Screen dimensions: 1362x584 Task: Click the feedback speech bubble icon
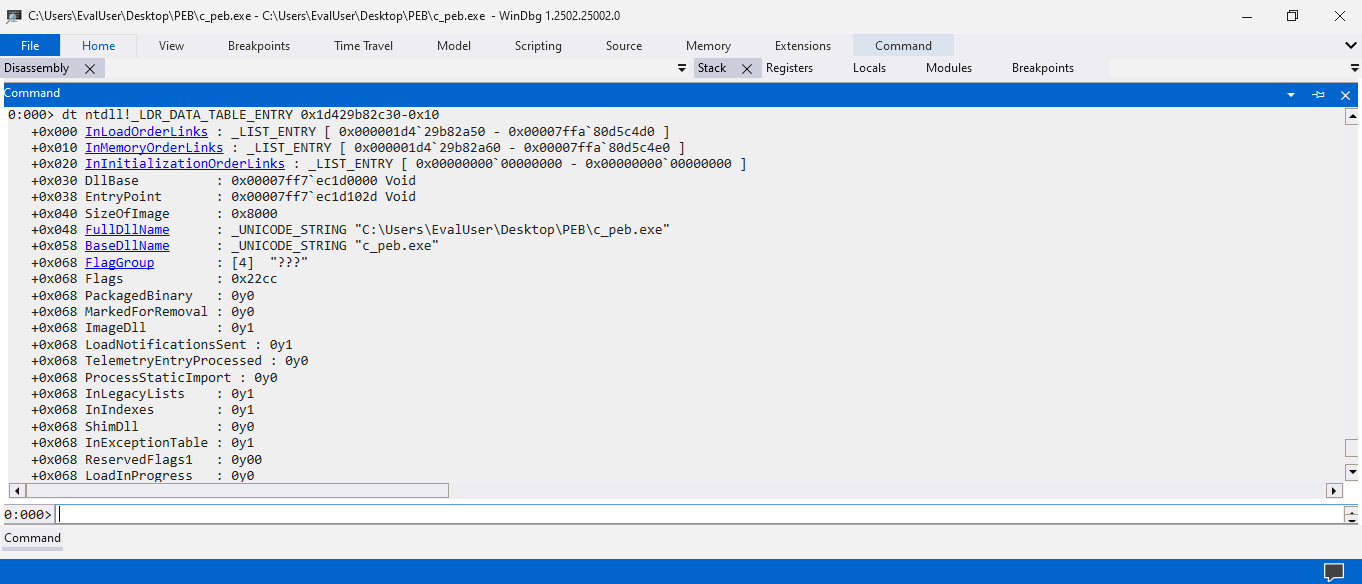pyautogui.click(x=1334, y=572)
